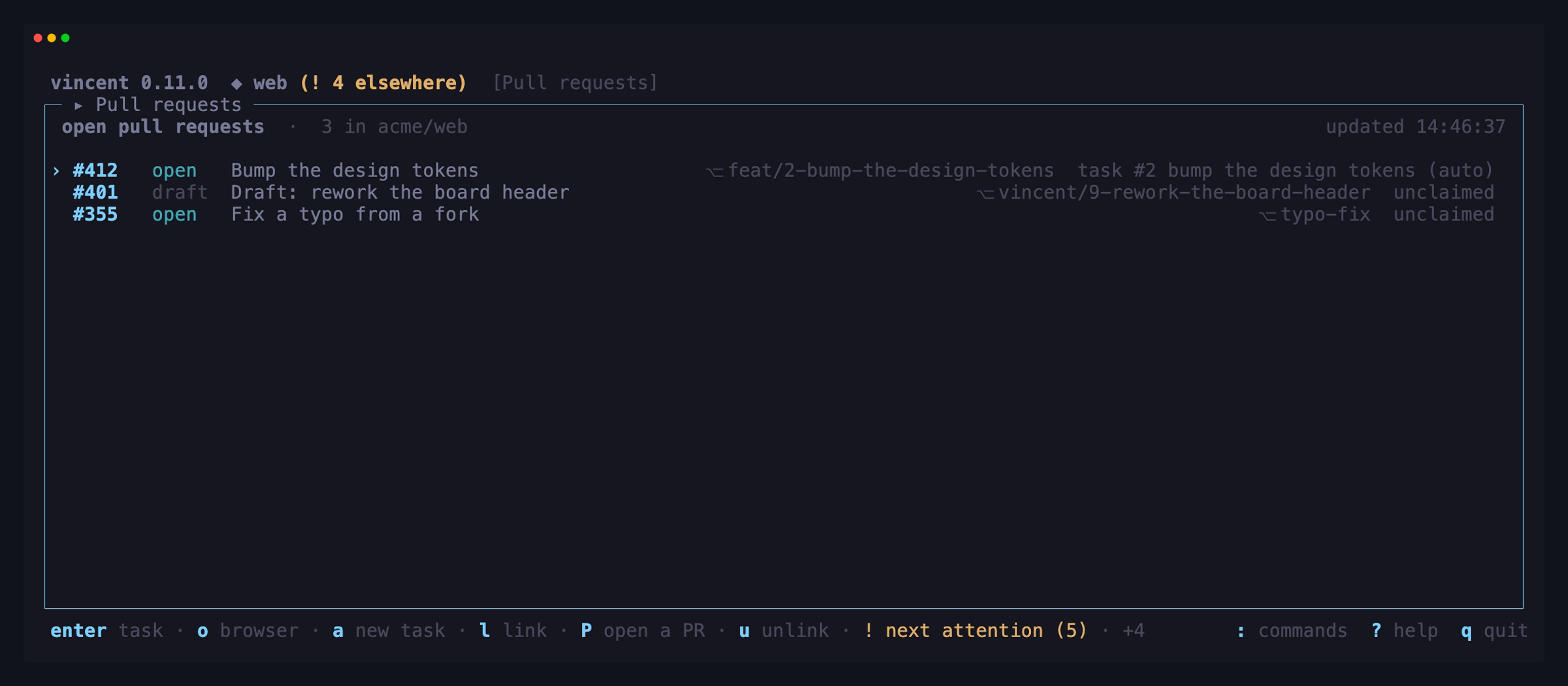
Task: Click the 'u unlink' footer shortcut
Action: tap(783, 631)
